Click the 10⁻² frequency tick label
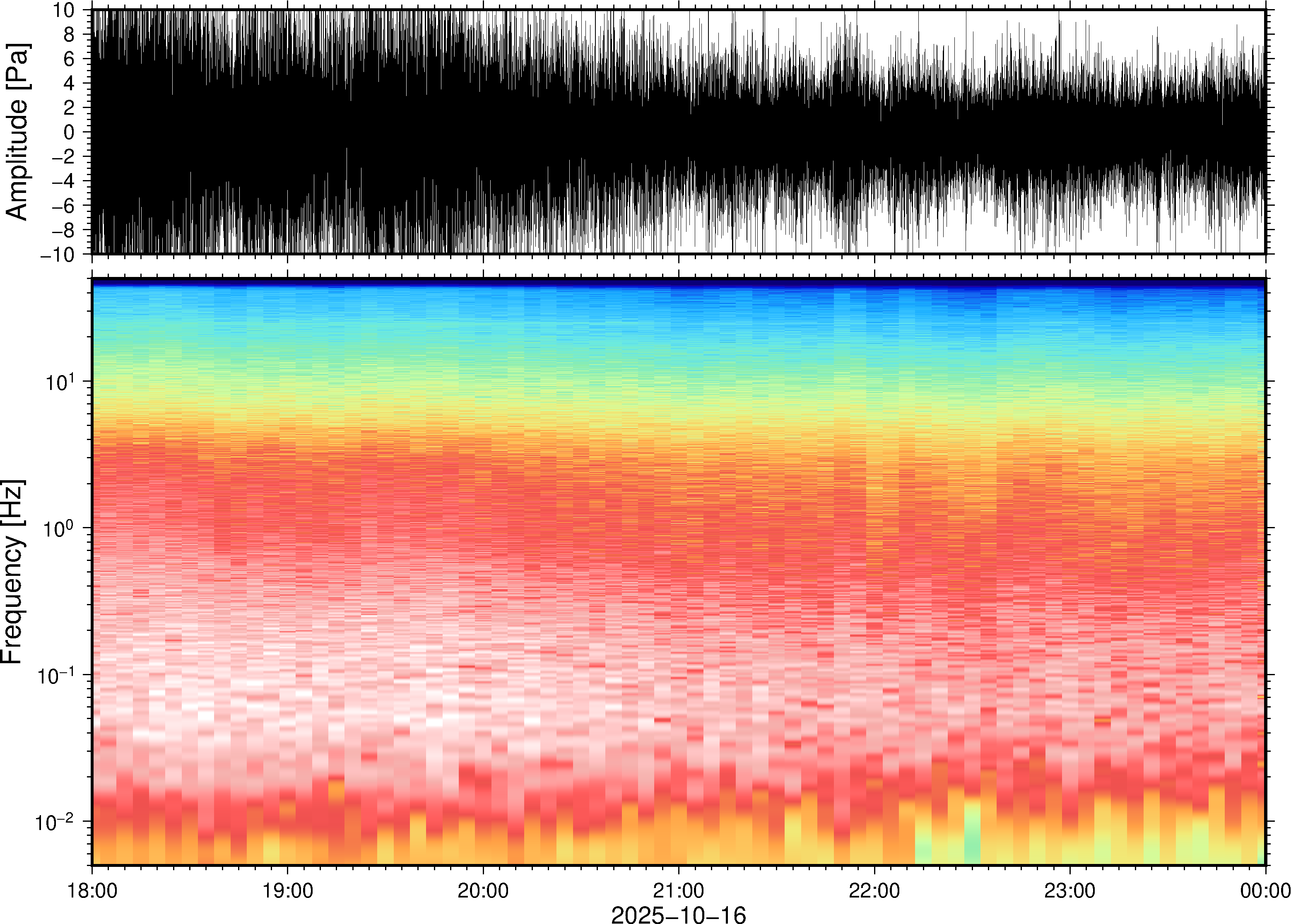 coord(54,823)
